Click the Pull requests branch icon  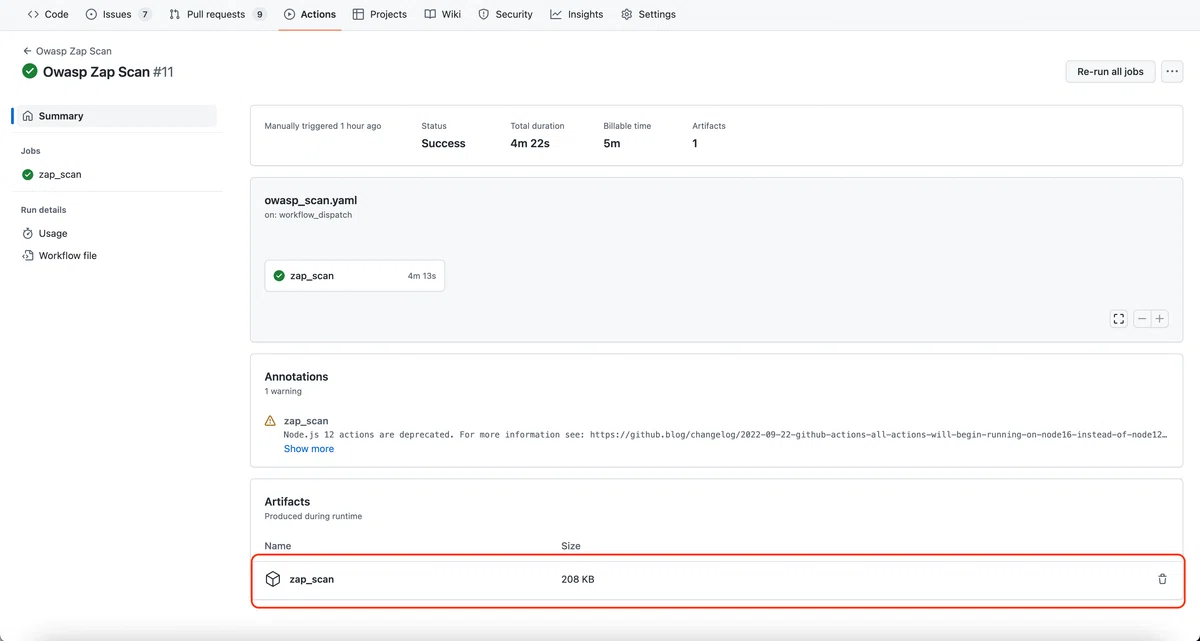click(175, 14)
